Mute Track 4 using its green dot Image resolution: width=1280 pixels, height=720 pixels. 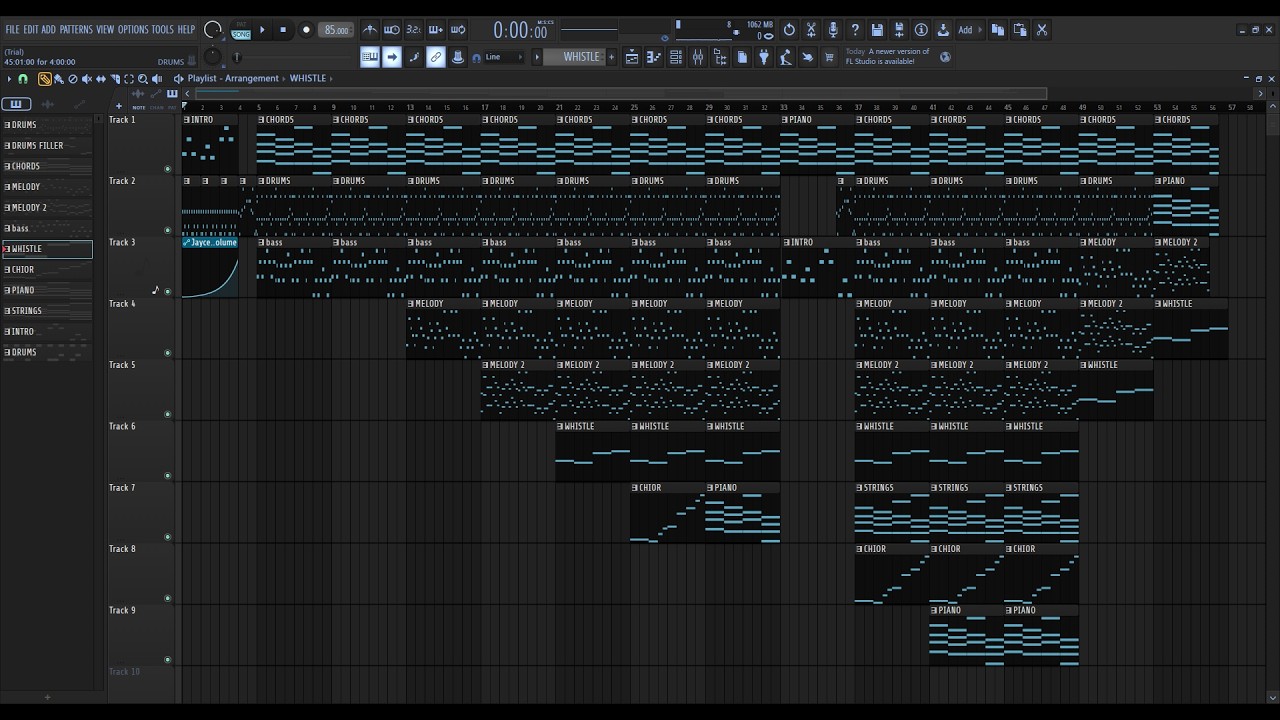pos(167,353)
